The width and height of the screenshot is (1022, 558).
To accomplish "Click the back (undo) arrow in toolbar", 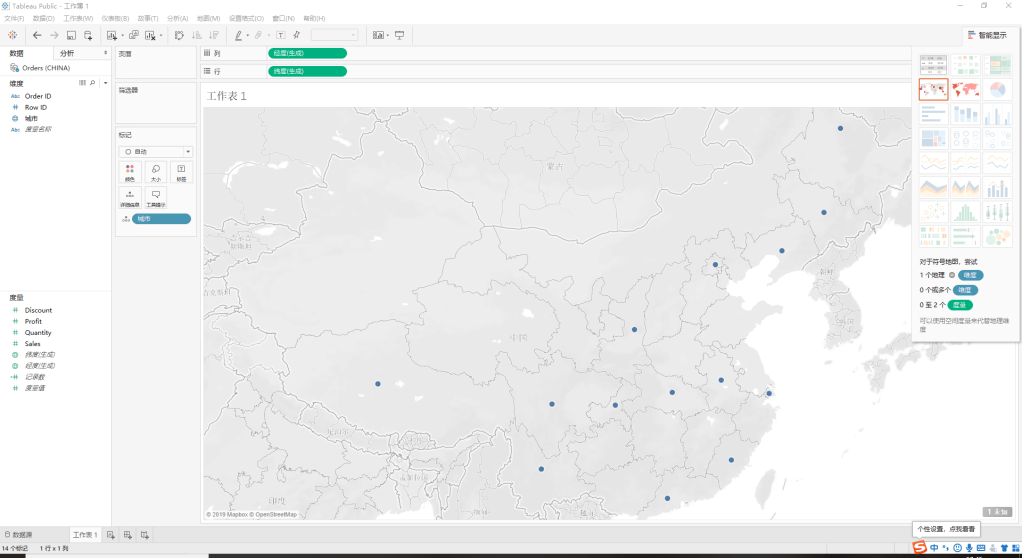I will click(x=37, y=35).
